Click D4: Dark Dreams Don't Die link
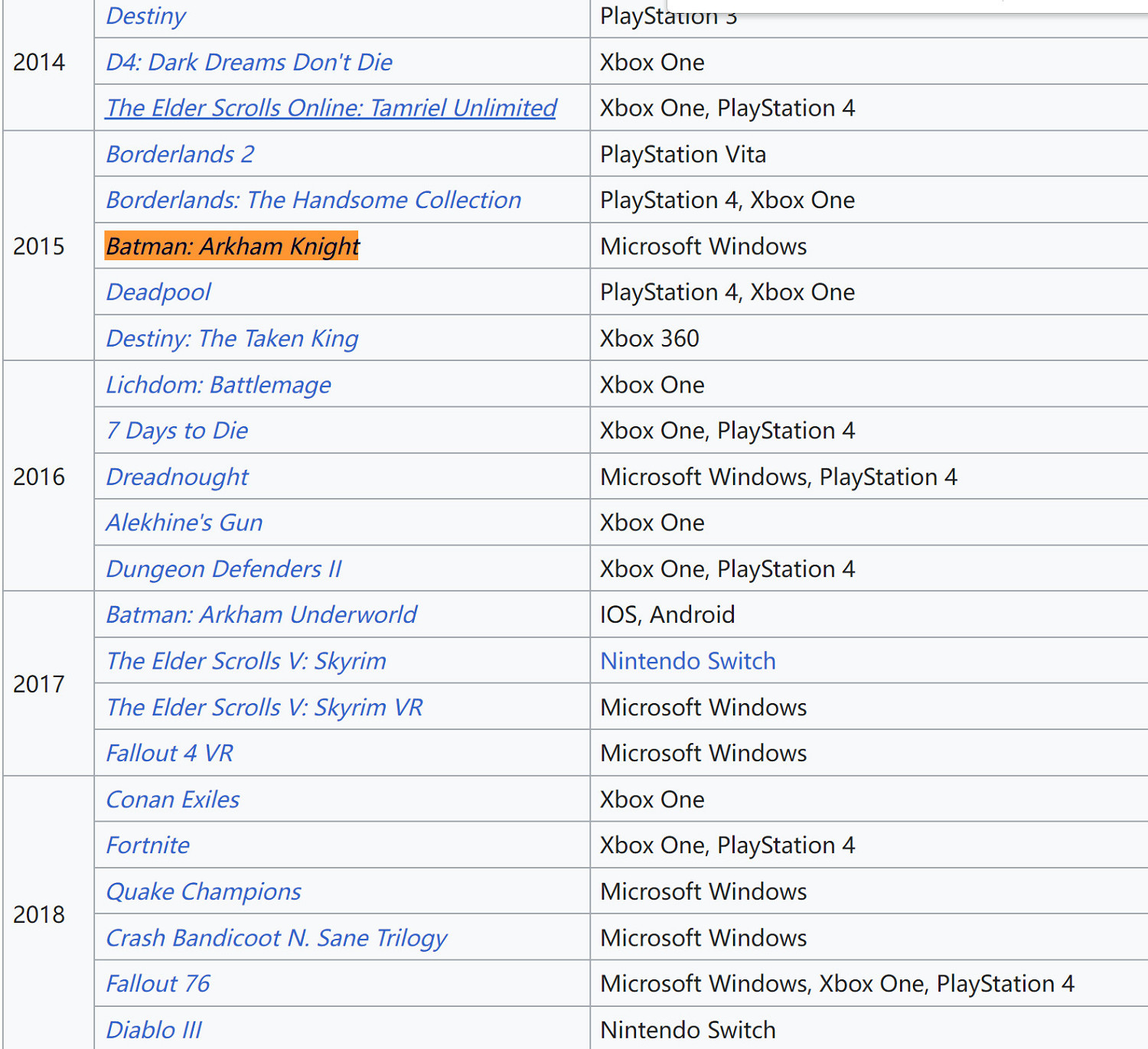The height and width of the screenshot is (1049, 1148). [249, 62]
